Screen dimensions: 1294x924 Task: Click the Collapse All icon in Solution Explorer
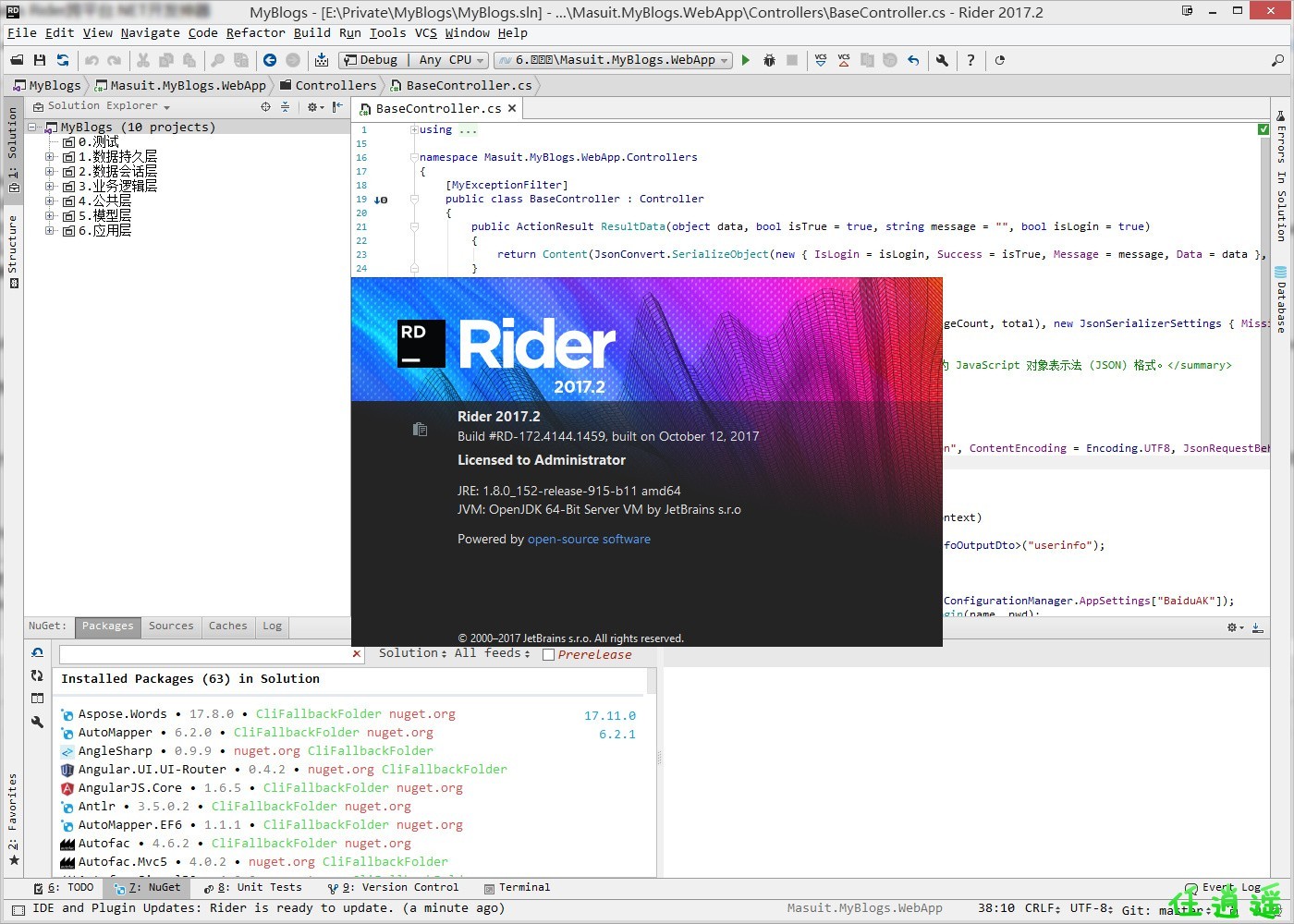[285, 107]
